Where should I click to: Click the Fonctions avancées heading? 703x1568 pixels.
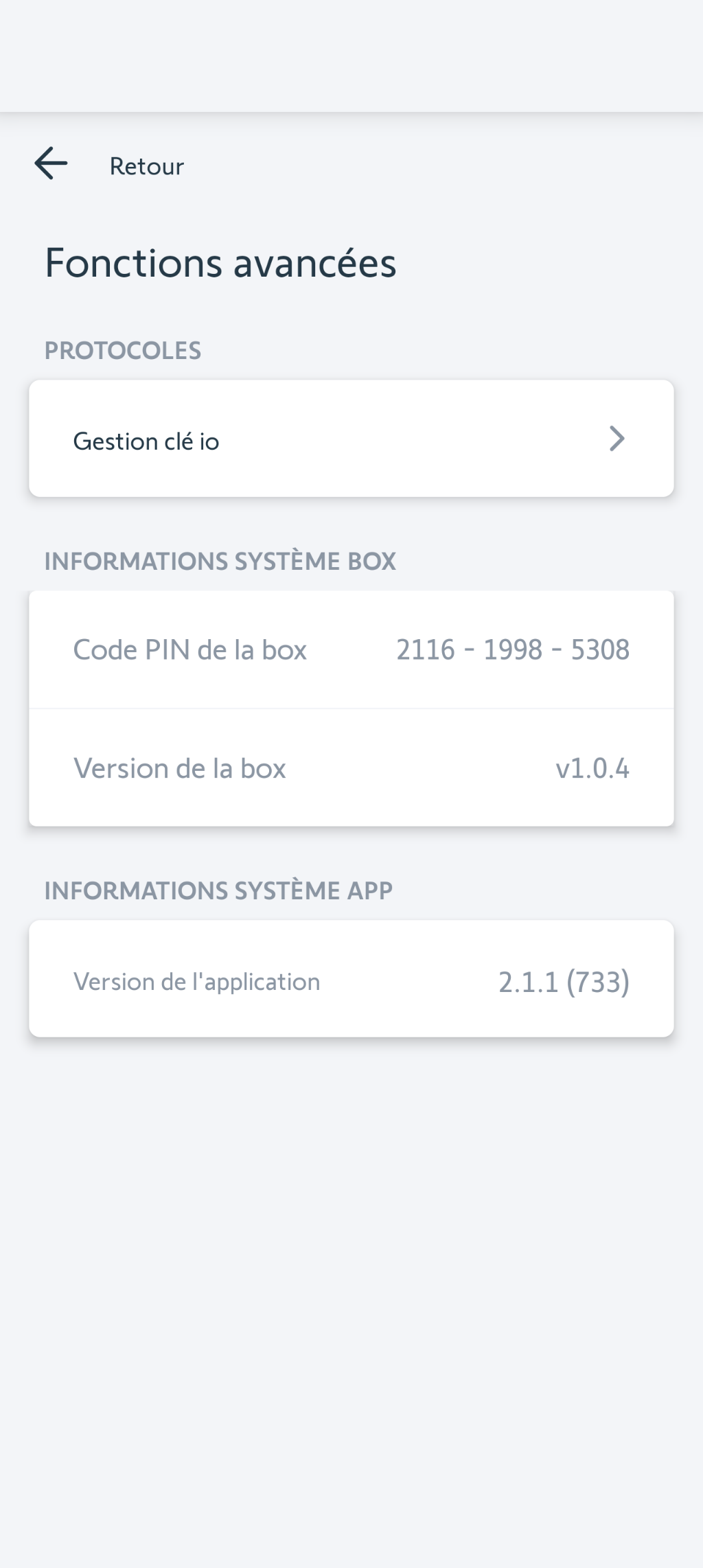click(x=220, y=263)
